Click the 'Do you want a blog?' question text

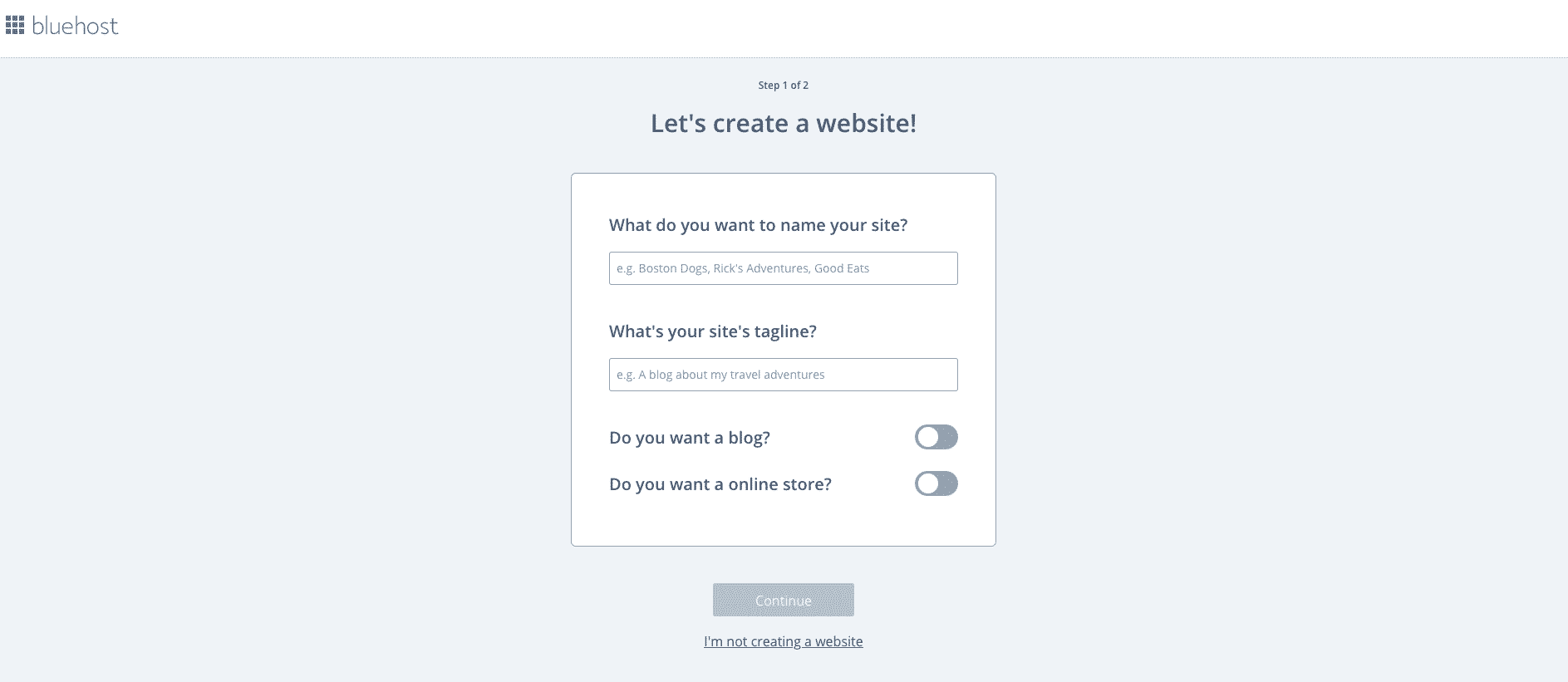point(690,437)
